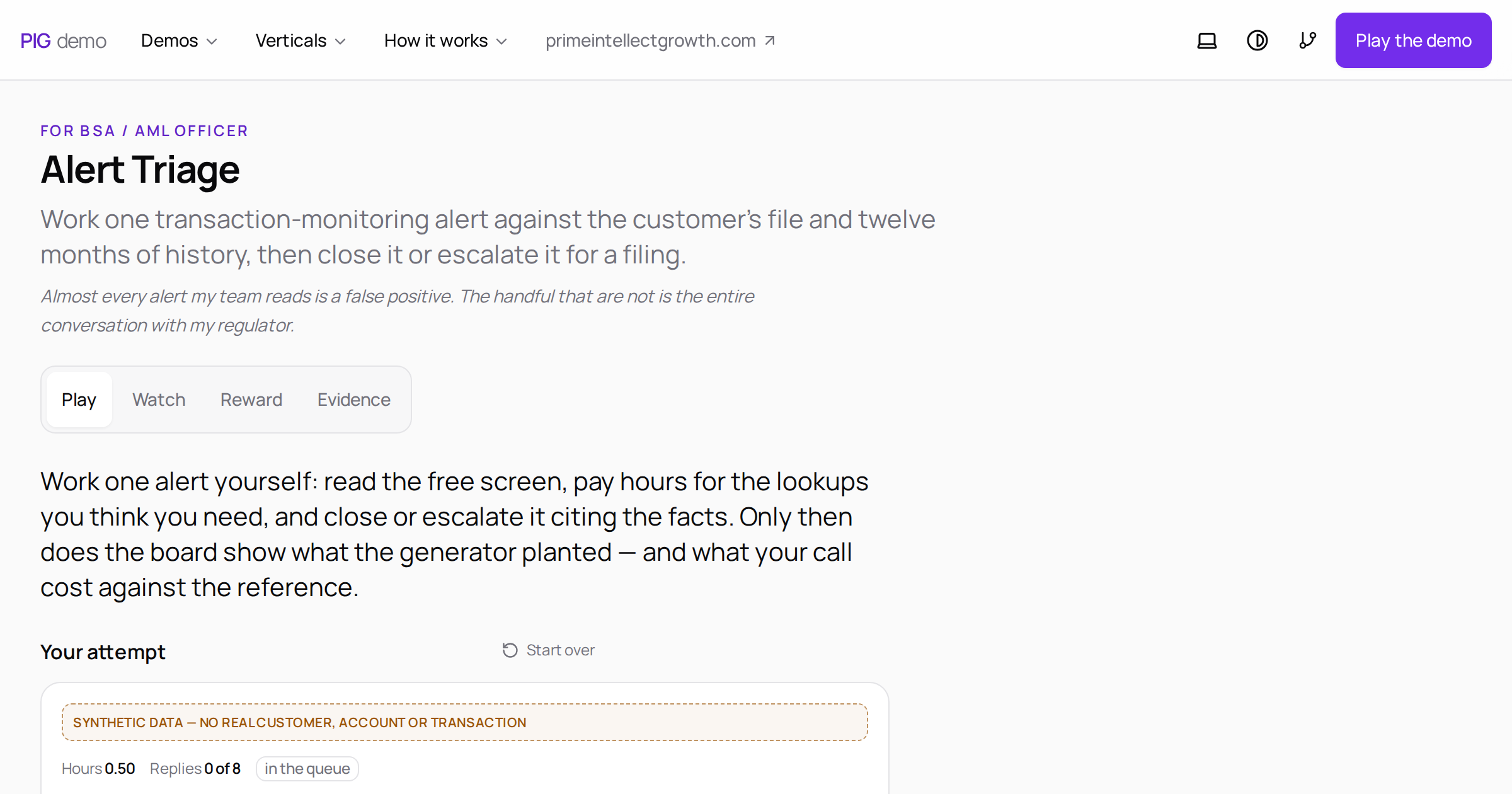Click the synthetic data notice banner
Image resolution: width=1512 pixels, height=794 pixels.
coord(465,722)
